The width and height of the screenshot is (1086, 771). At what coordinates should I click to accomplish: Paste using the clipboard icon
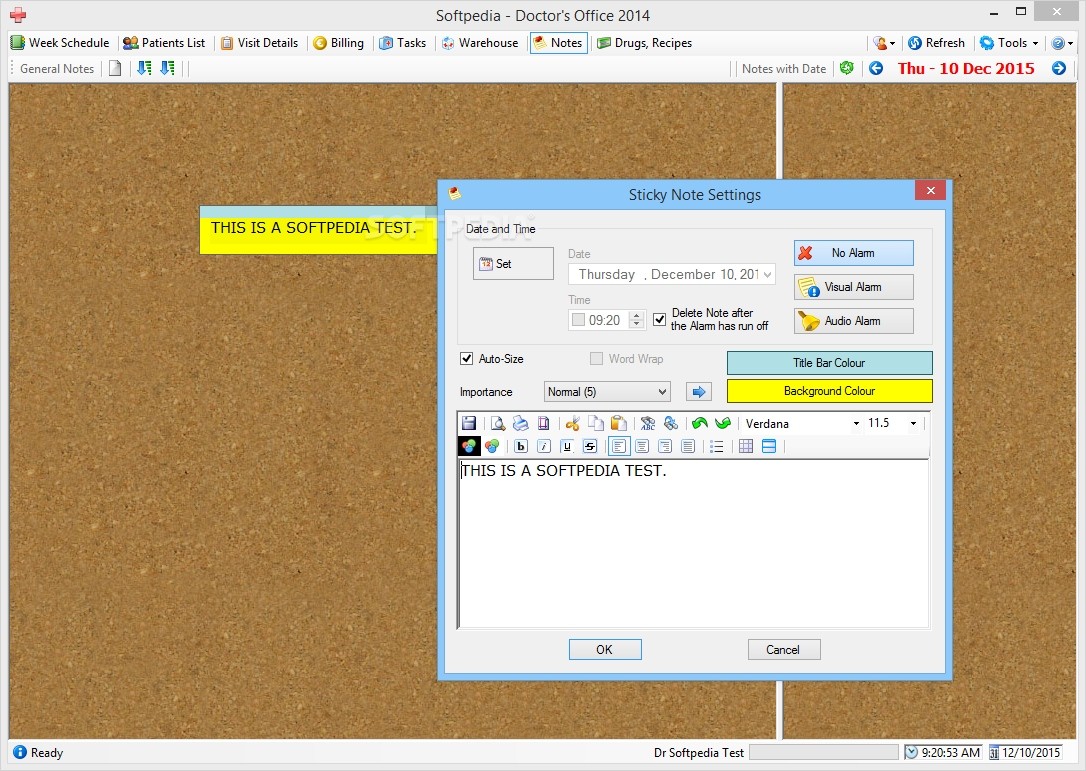click(x=618, y=423)
